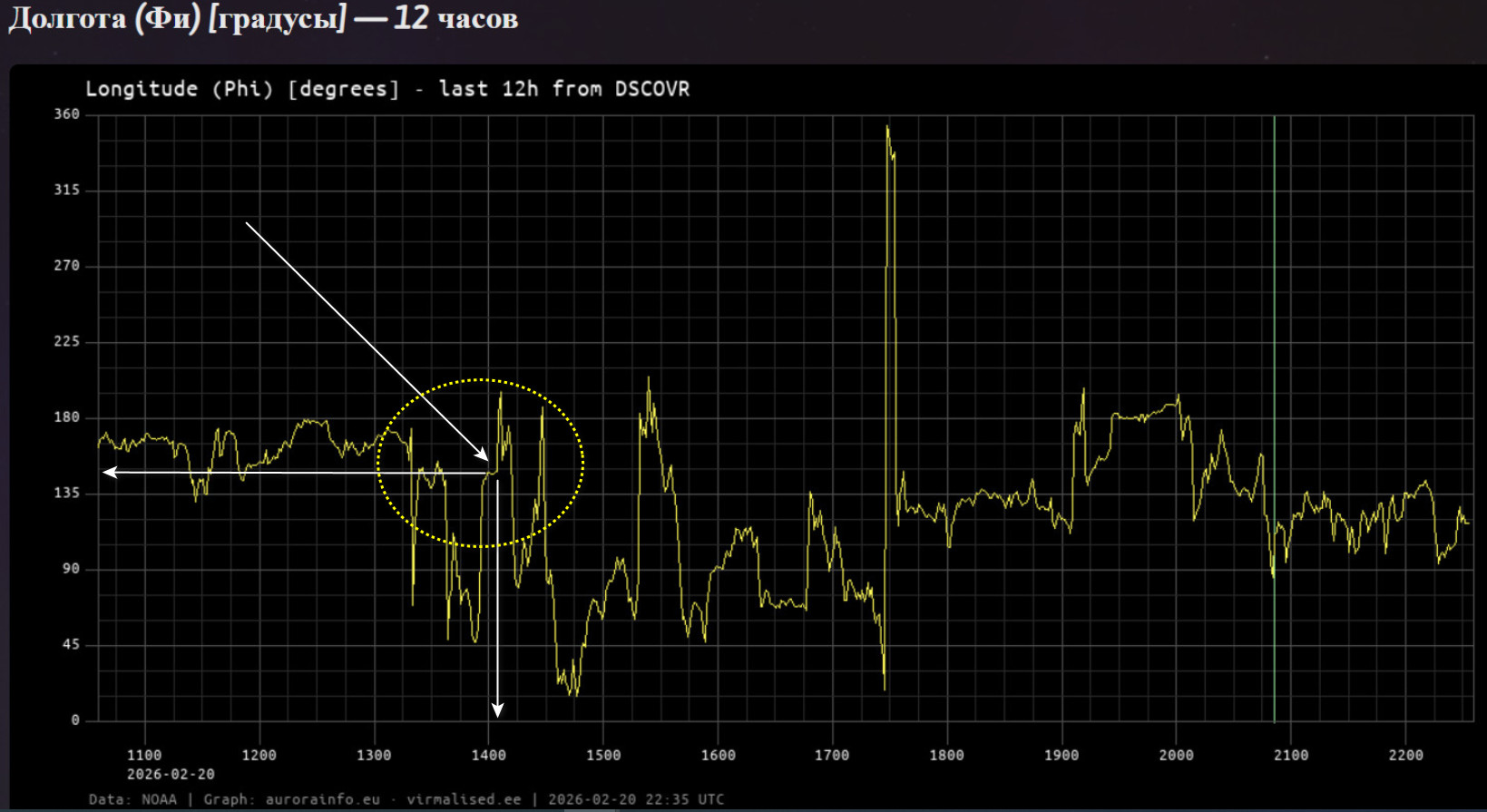Click the 2026-02-20 date under the time axis
The width and height of the screenshot is (1487, 812).
pos(171,774)
